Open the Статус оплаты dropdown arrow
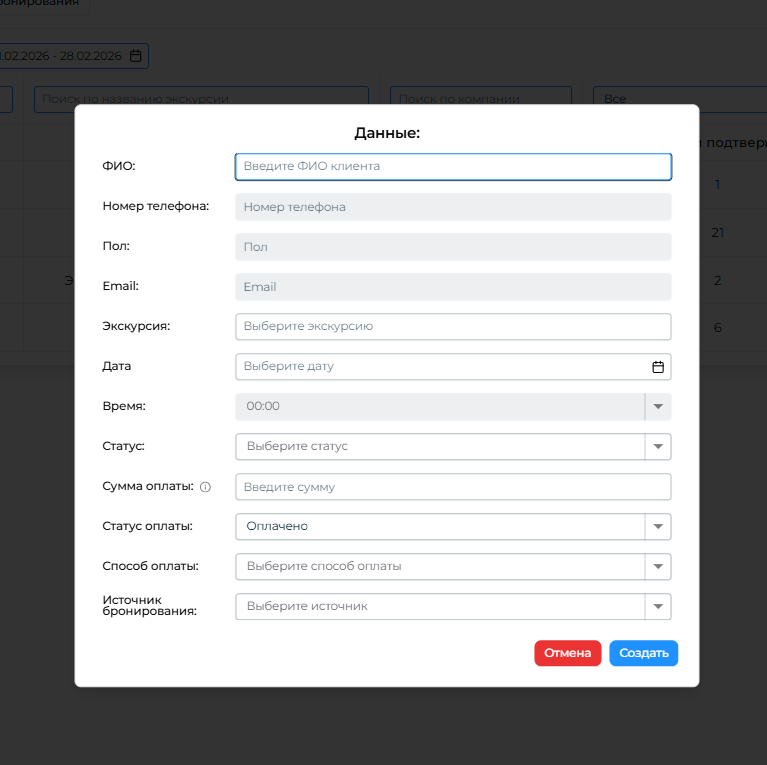Screen dimensions: 767x765 coord(658,527)
